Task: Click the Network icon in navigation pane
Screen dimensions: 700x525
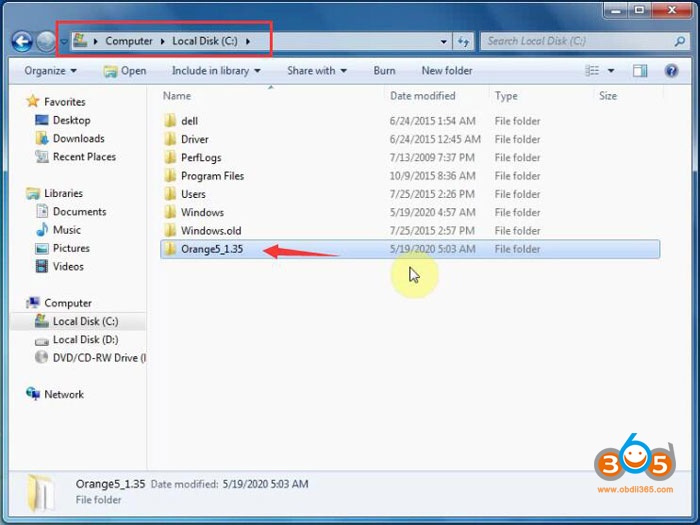Action: coord(33,394)
